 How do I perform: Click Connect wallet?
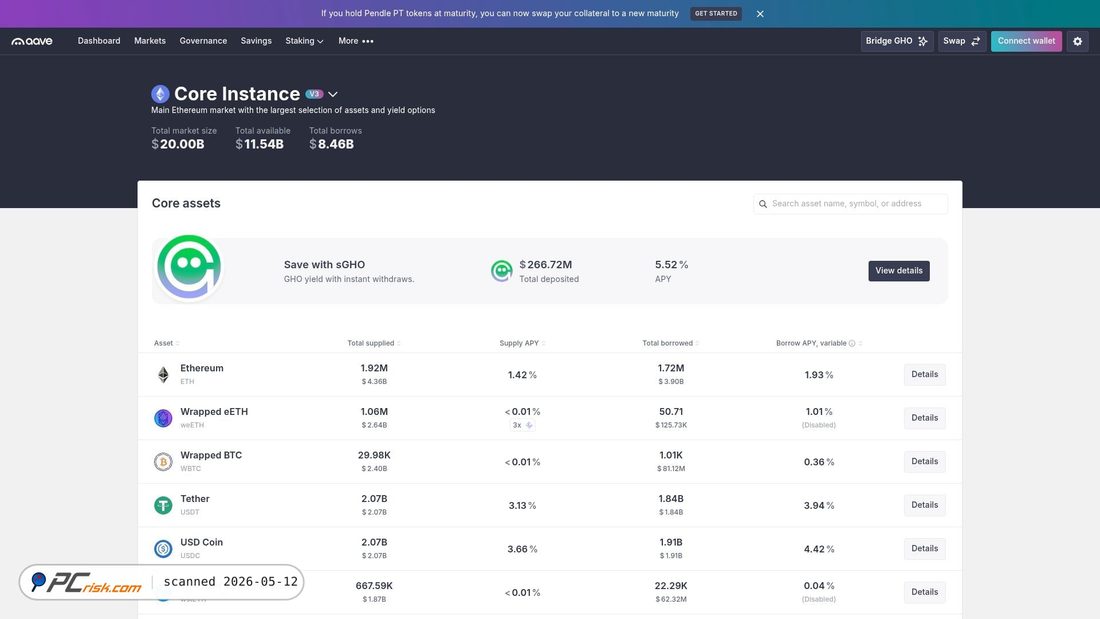1026,41
